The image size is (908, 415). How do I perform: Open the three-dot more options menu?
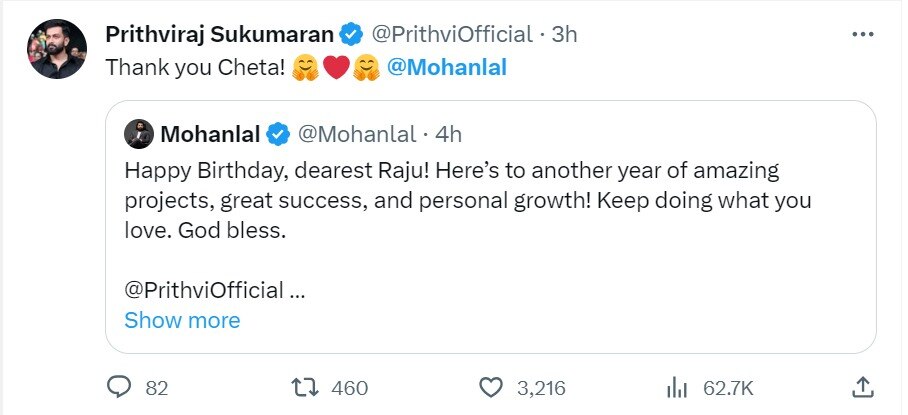(863, 34)
